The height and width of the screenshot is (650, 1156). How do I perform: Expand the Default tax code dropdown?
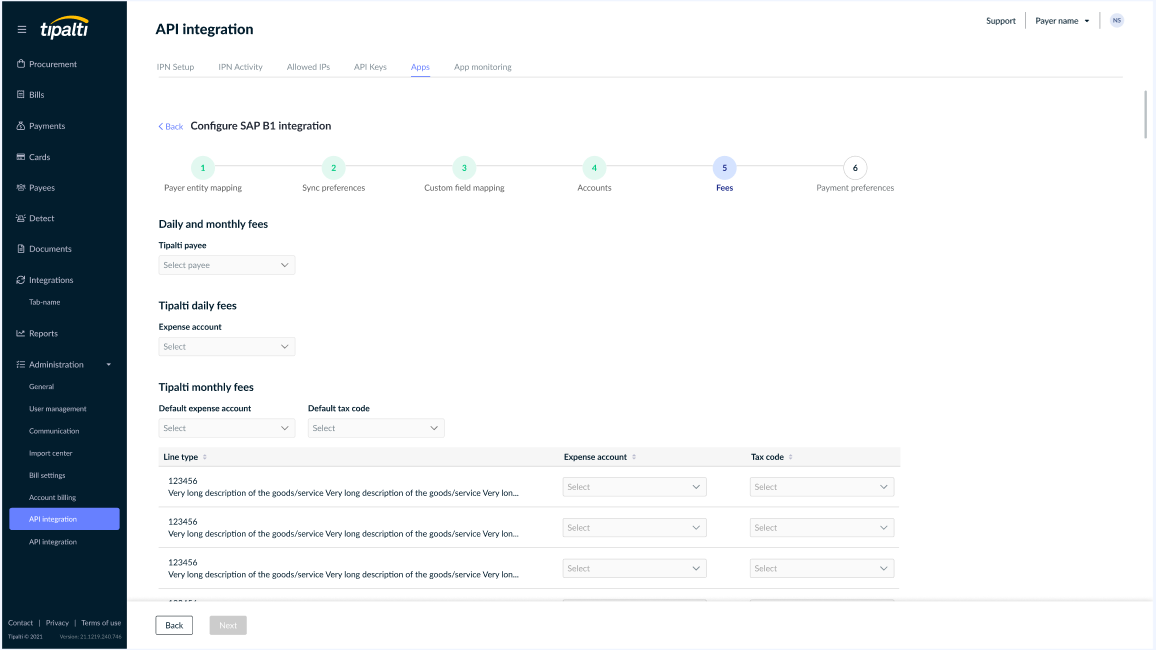click(376, 428)
